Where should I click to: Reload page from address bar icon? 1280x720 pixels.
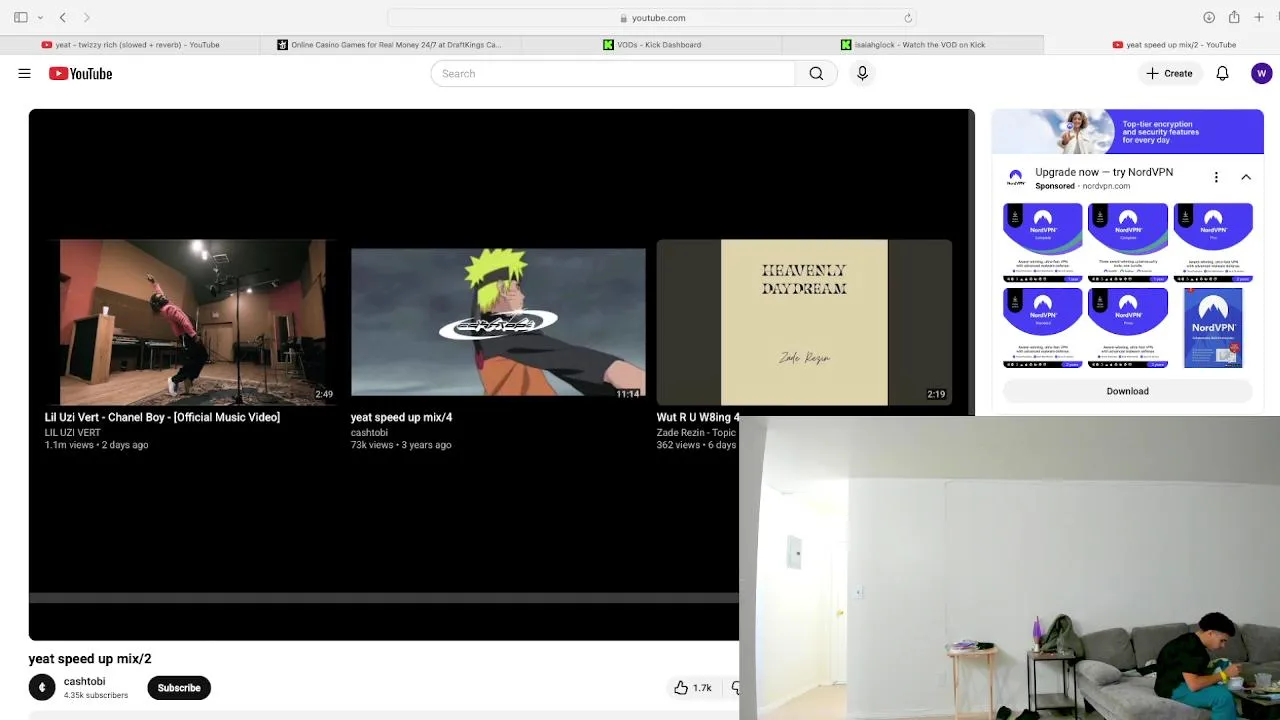click(x=908, y=17)
